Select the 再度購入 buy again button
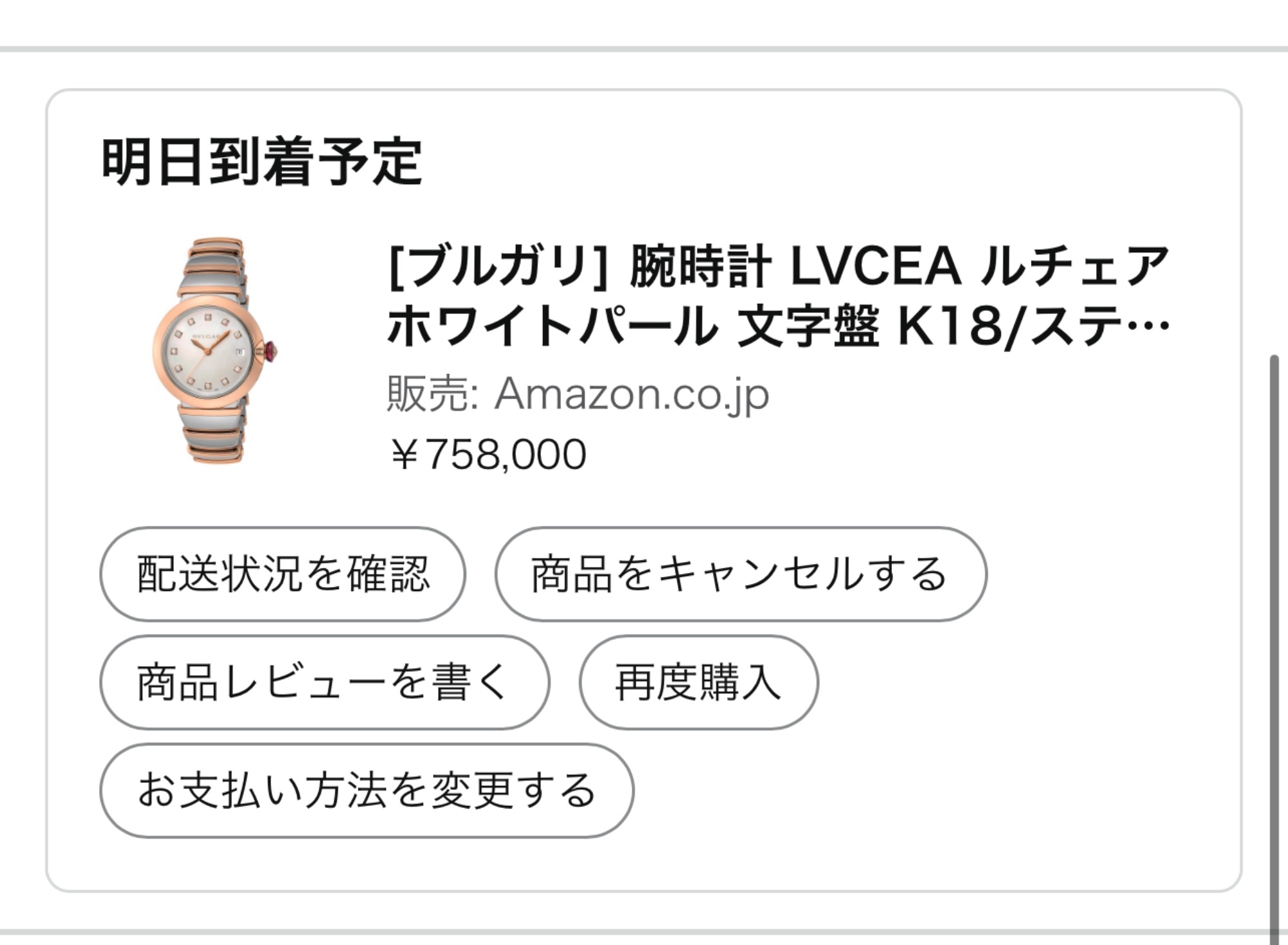The width and height of the screenshot is (1288, 945). [698, 682]
